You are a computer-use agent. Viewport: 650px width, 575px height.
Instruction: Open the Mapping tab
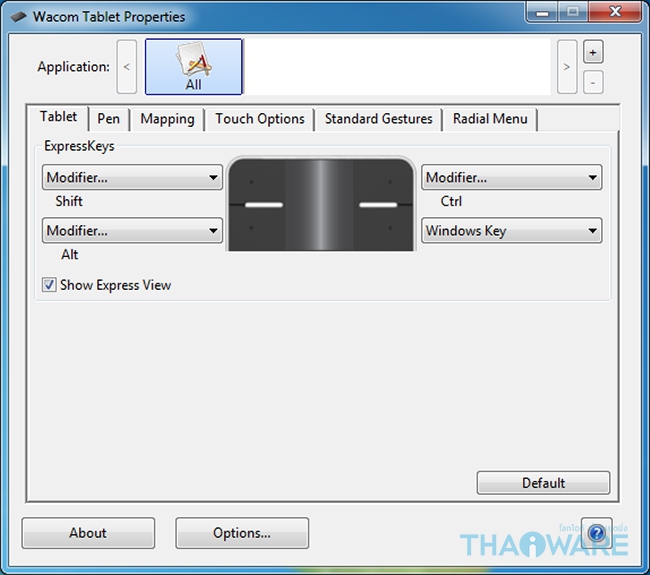[x=167, y=119]
